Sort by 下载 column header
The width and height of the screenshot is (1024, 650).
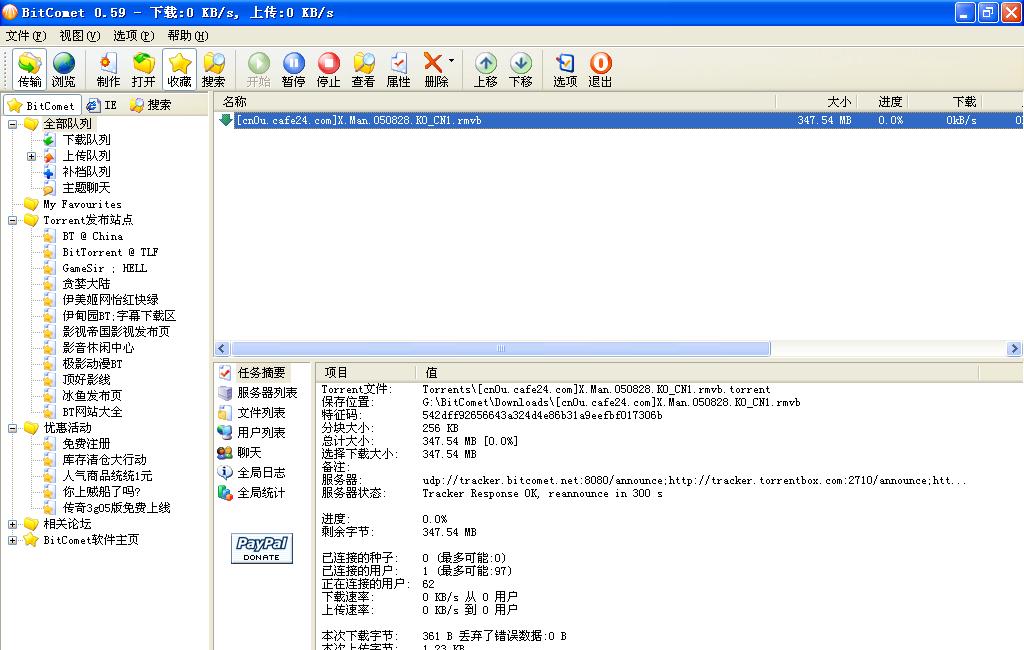tap(945, 102)
